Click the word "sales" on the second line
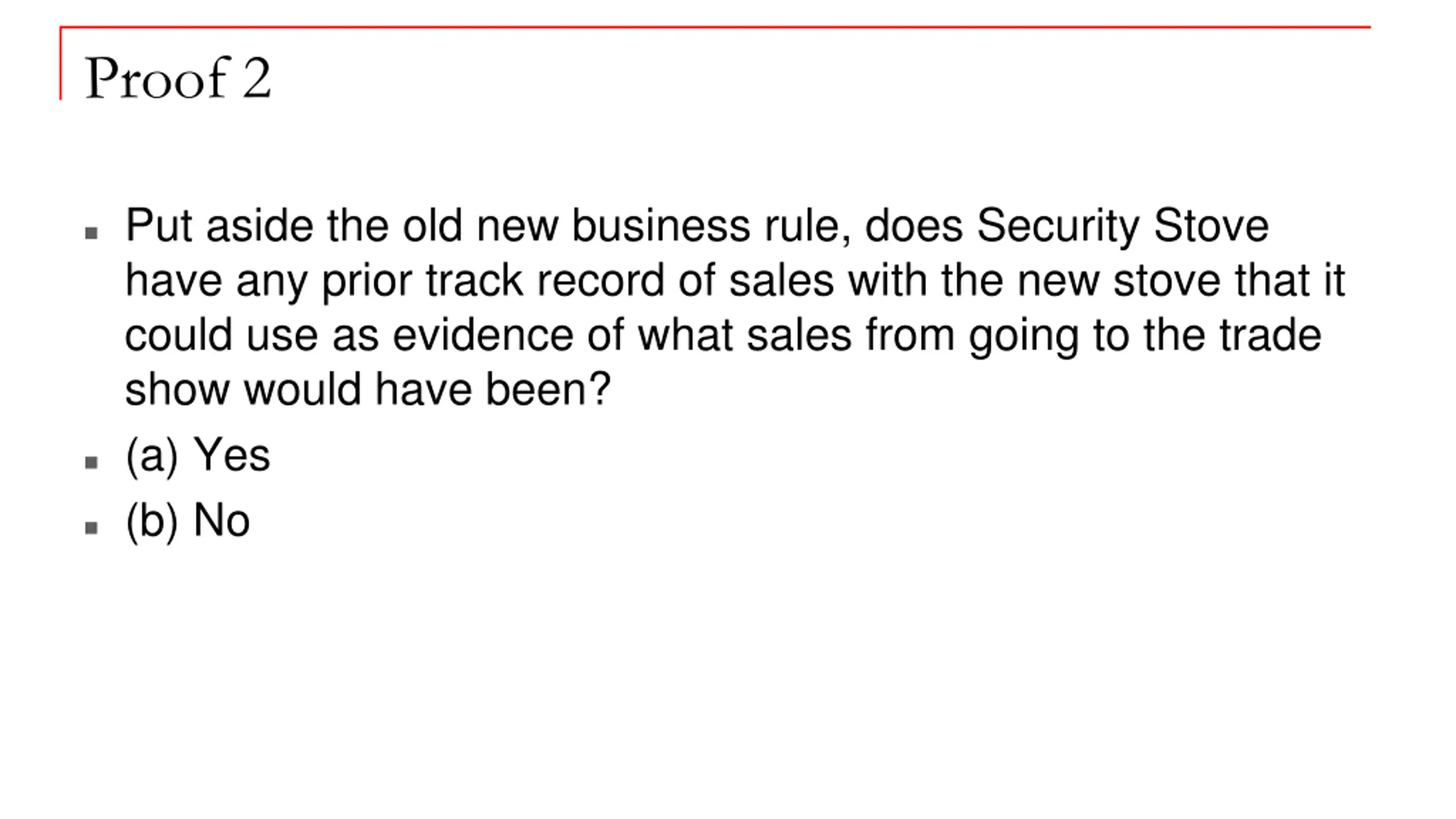The image size is (1456, 819). coord(781,281)
